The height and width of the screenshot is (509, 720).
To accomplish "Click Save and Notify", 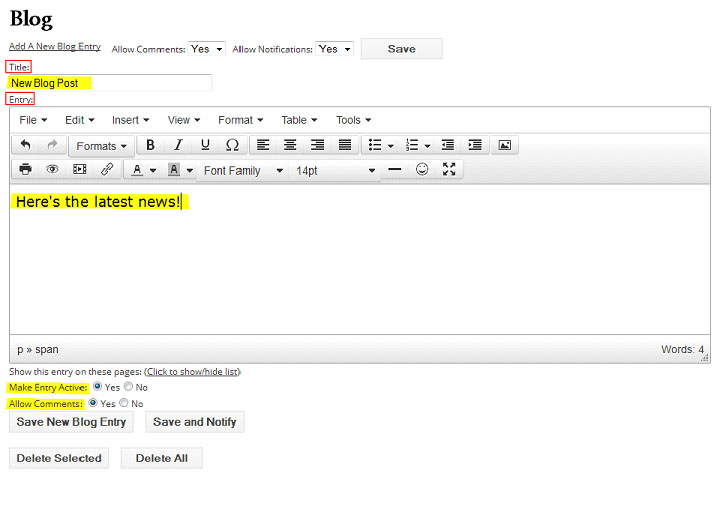I will [195, 422].
